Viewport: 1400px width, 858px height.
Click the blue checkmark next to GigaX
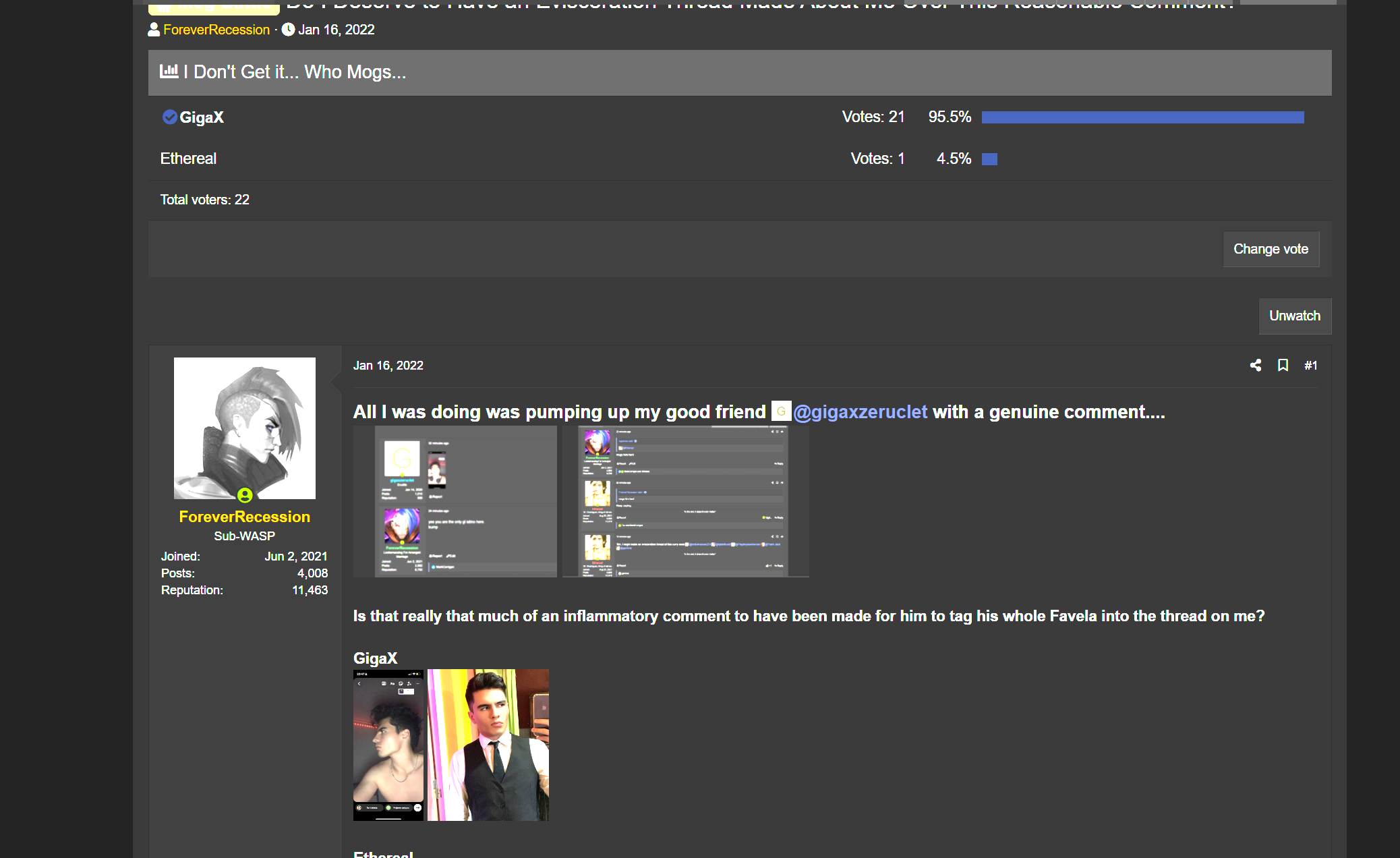169,117
